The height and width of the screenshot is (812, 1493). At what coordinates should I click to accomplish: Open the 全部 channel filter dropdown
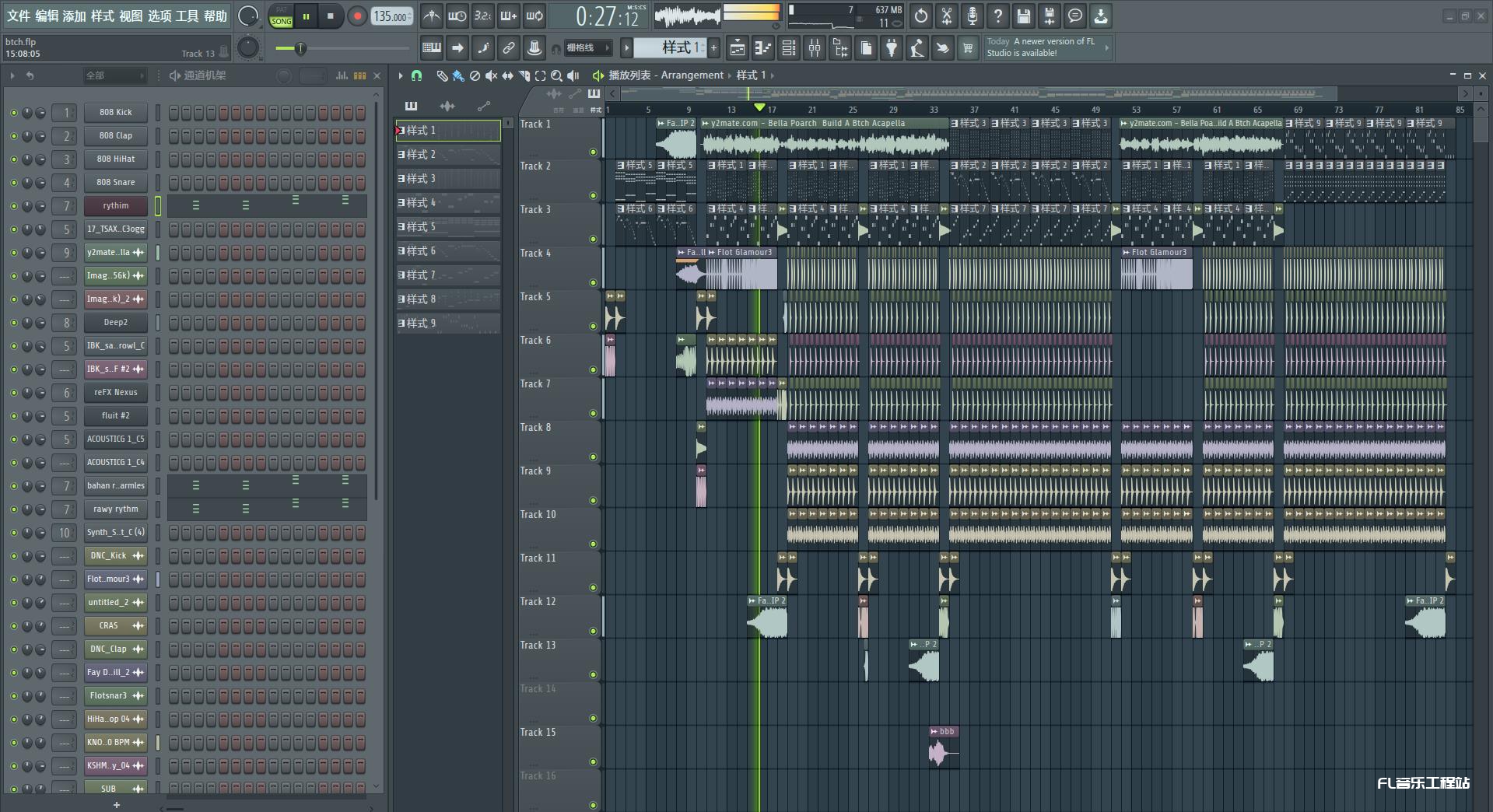pyautogui.click(x=114, y=75)
